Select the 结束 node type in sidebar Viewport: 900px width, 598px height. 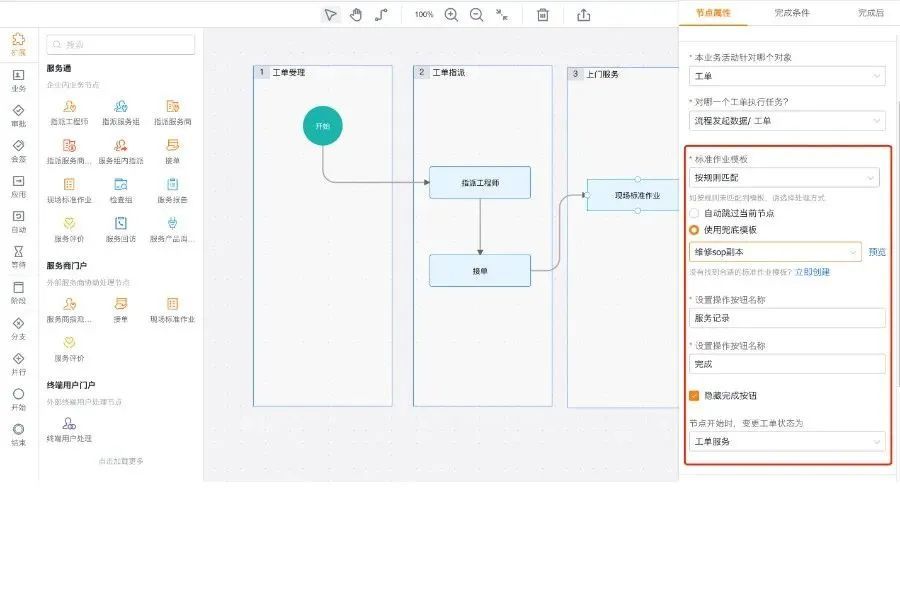[18, 435]
